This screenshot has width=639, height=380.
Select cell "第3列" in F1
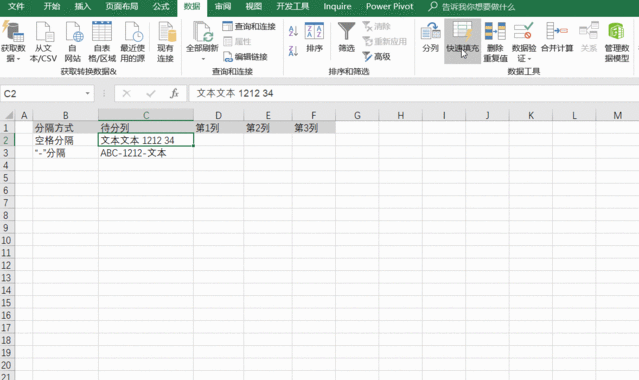point(314,128)
